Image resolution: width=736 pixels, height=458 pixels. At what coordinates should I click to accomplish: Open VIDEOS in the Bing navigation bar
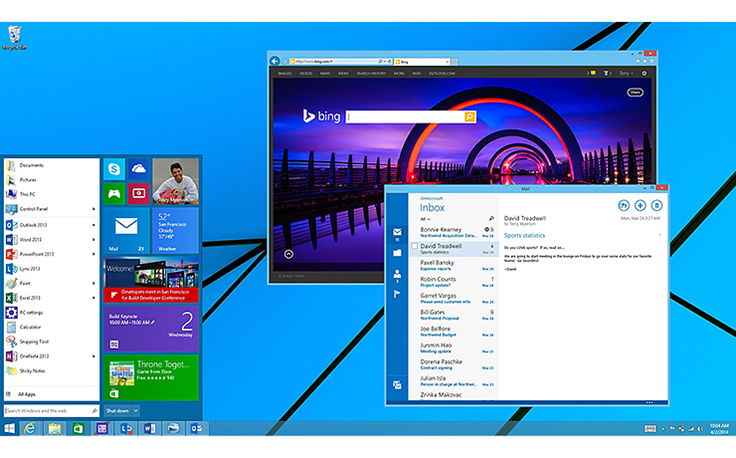tap(306, 74)
